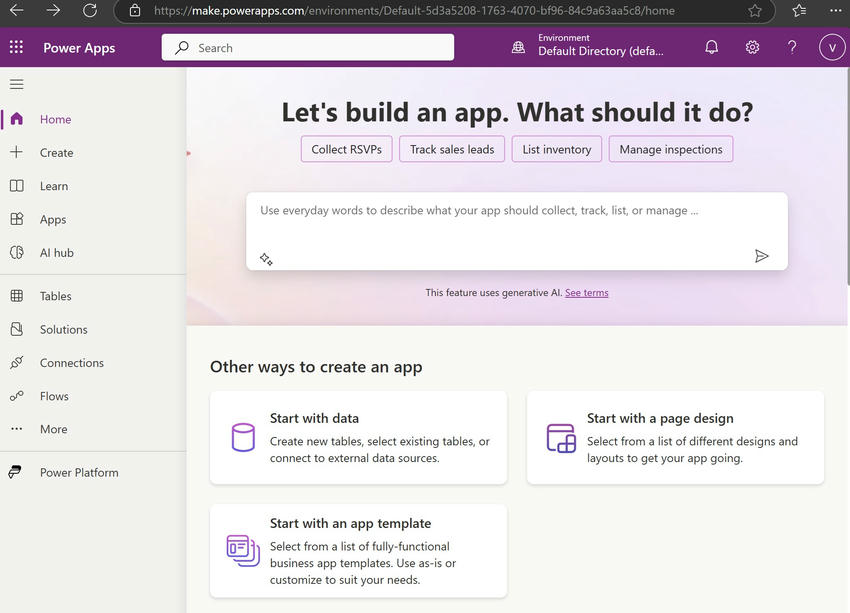Select the Manage inspections suggestion
850x613 pixels.
point(671,149)
